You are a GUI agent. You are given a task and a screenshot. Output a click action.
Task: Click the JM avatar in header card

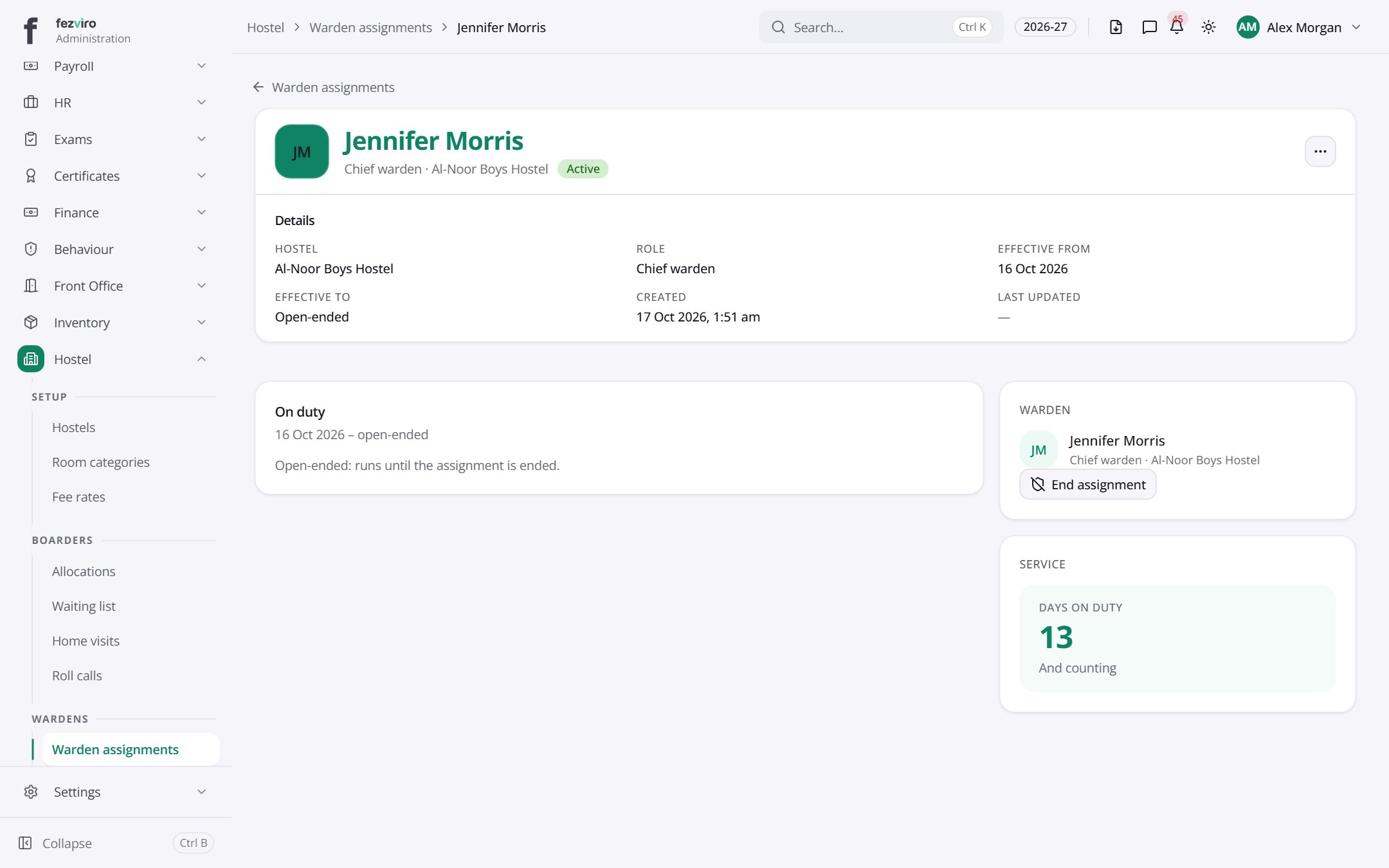tap(302, 151)
